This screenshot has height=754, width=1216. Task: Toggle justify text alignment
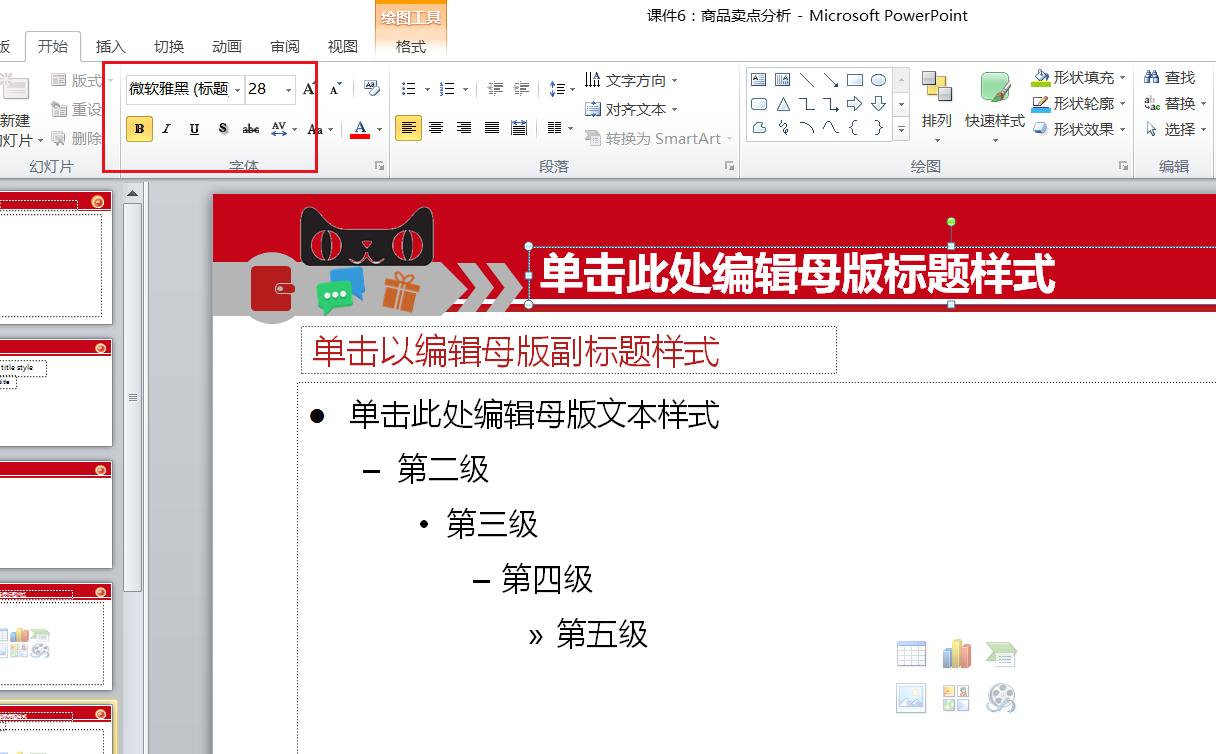pos(492,128)
